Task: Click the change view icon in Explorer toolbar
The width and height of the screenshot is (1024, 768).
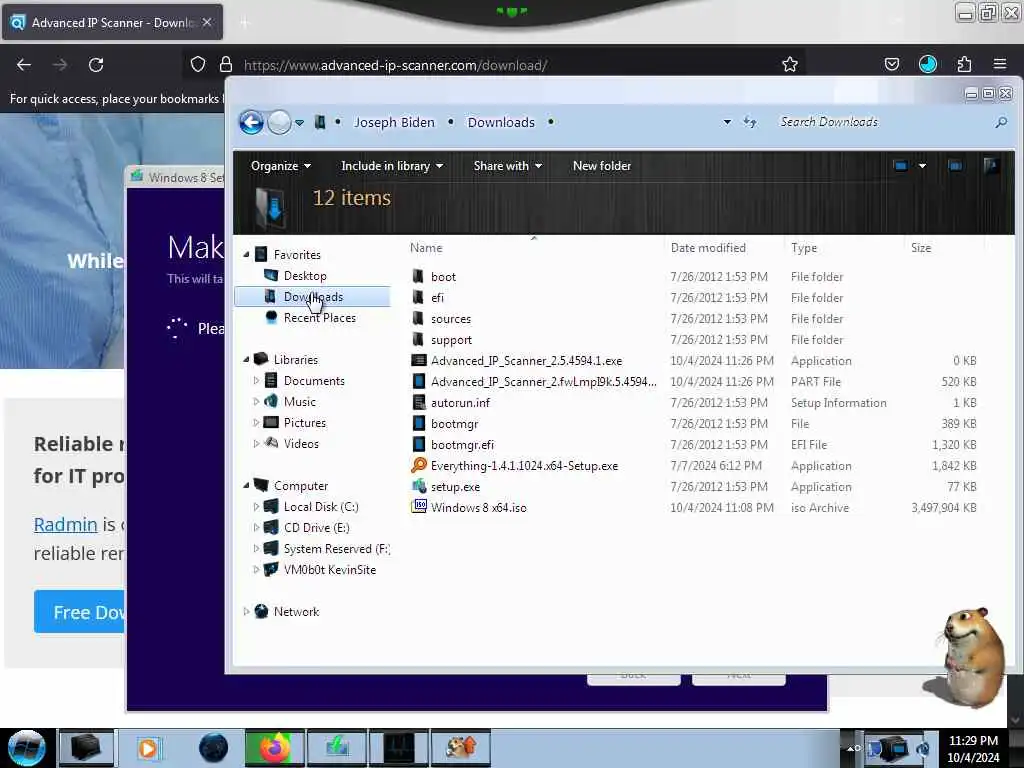Action: click(901, 166)
